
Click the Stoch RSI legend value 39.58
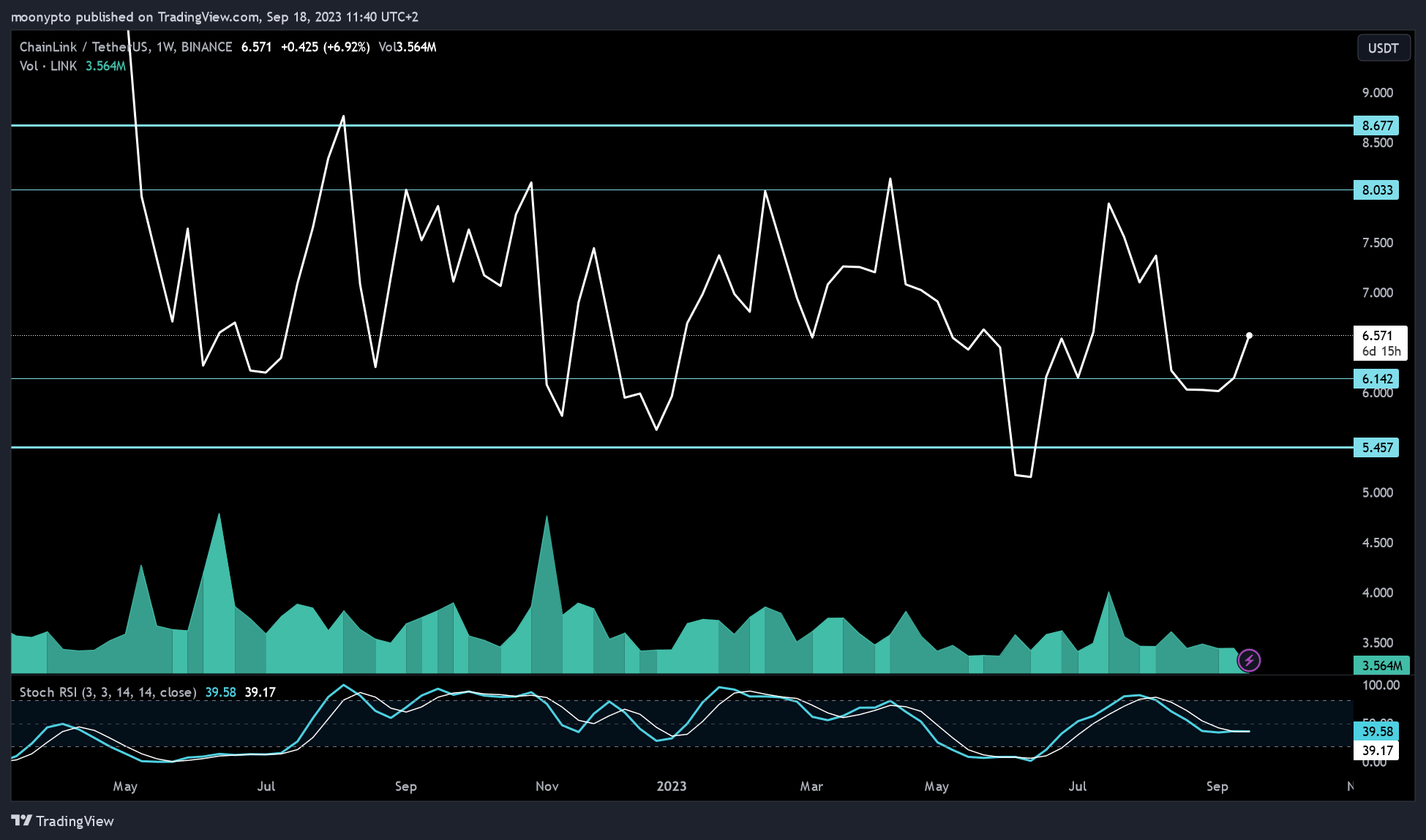[220, 692]
